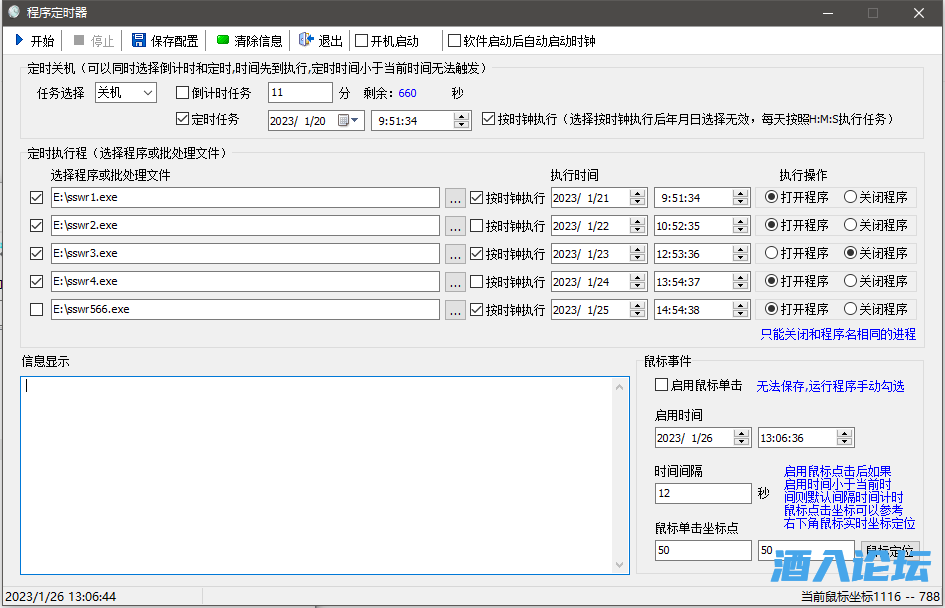Click the 9:51:34 定时任务 time spinner arrows
The width and height of the screenshot is (945, 608).
tap(461, 121)
